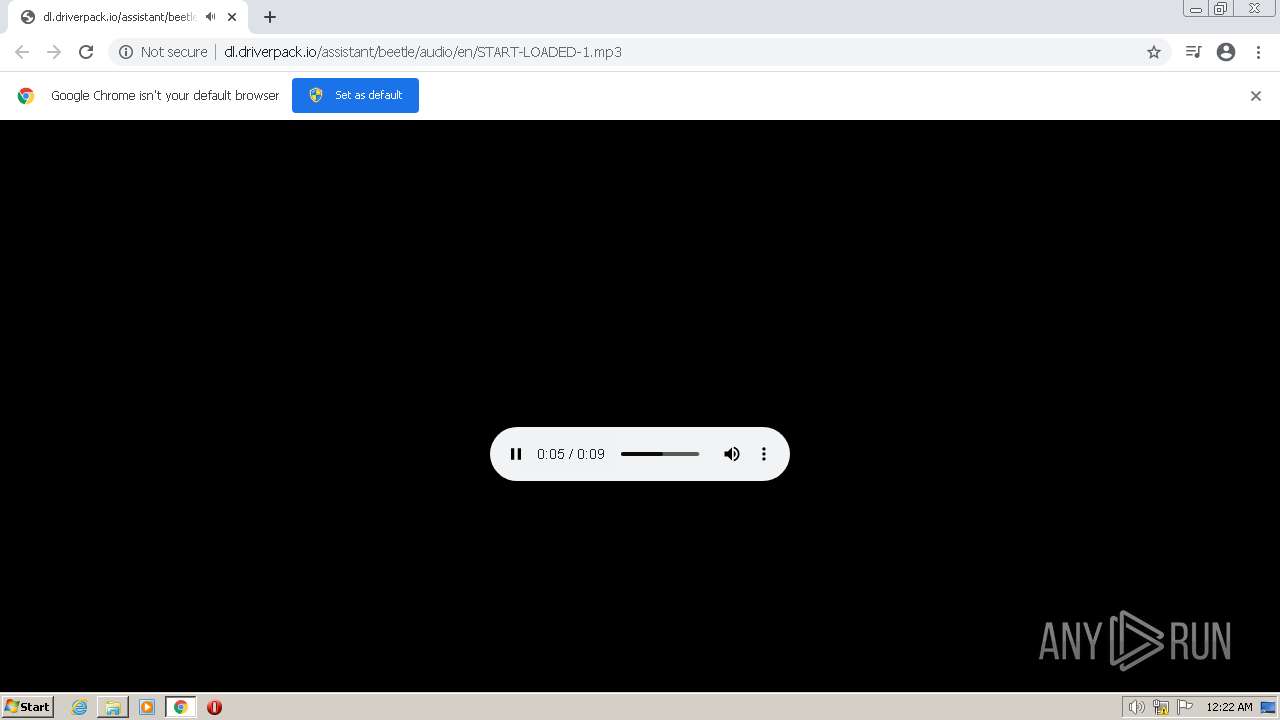Go back to previous page
Image resolution: width=1280 pixels, height=720 pixels.
click(x=22, y=52)
